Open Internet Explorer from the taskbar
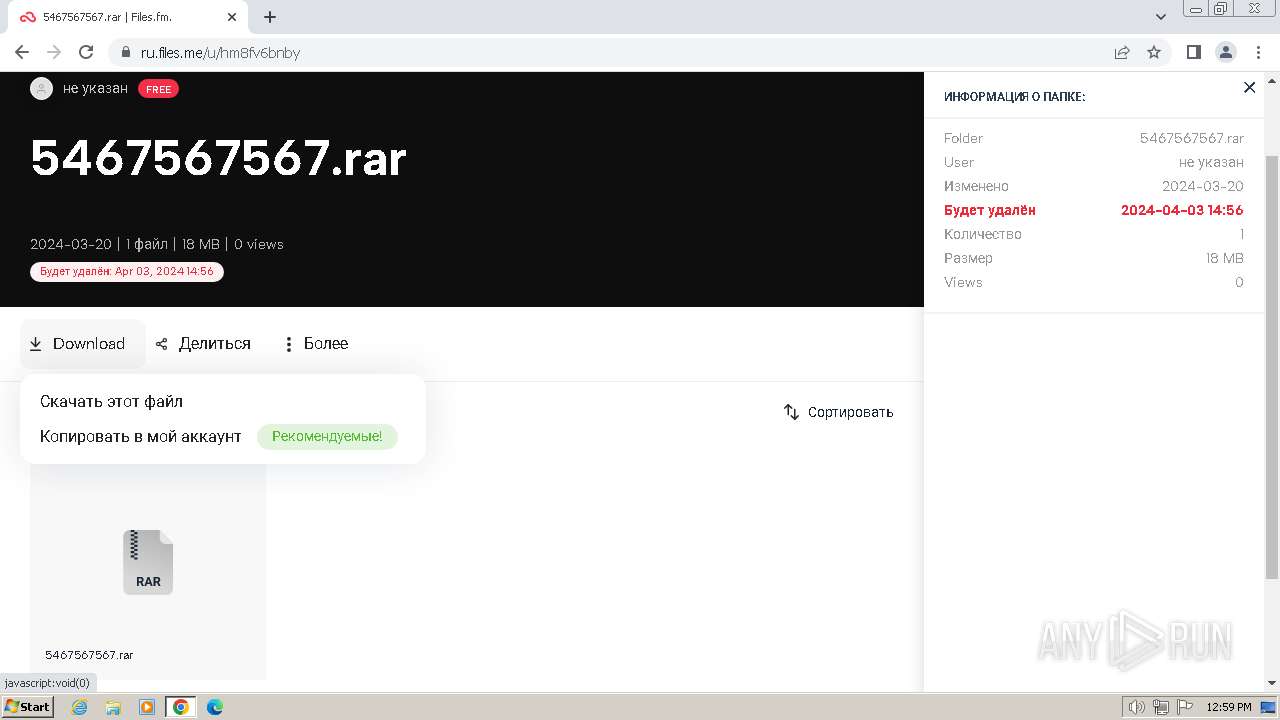Viewport: 1280px width, 720px height. click(80, 707)
